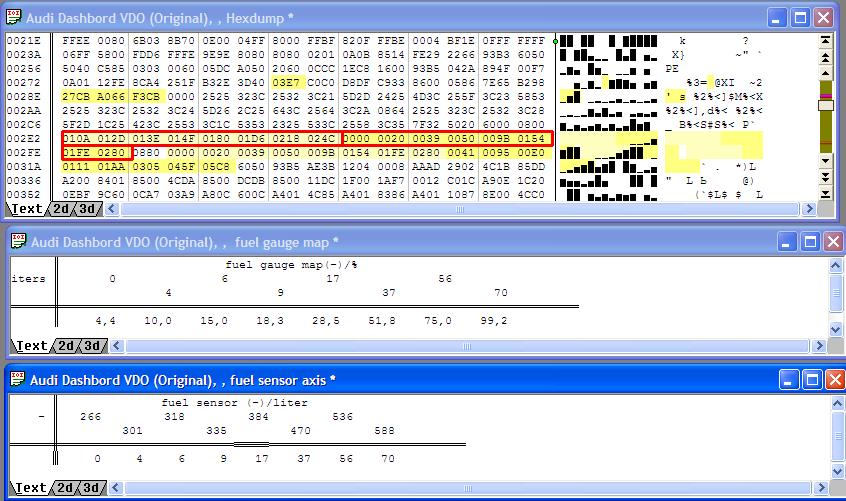Maximize the Hexdump window

pos(801,18)
